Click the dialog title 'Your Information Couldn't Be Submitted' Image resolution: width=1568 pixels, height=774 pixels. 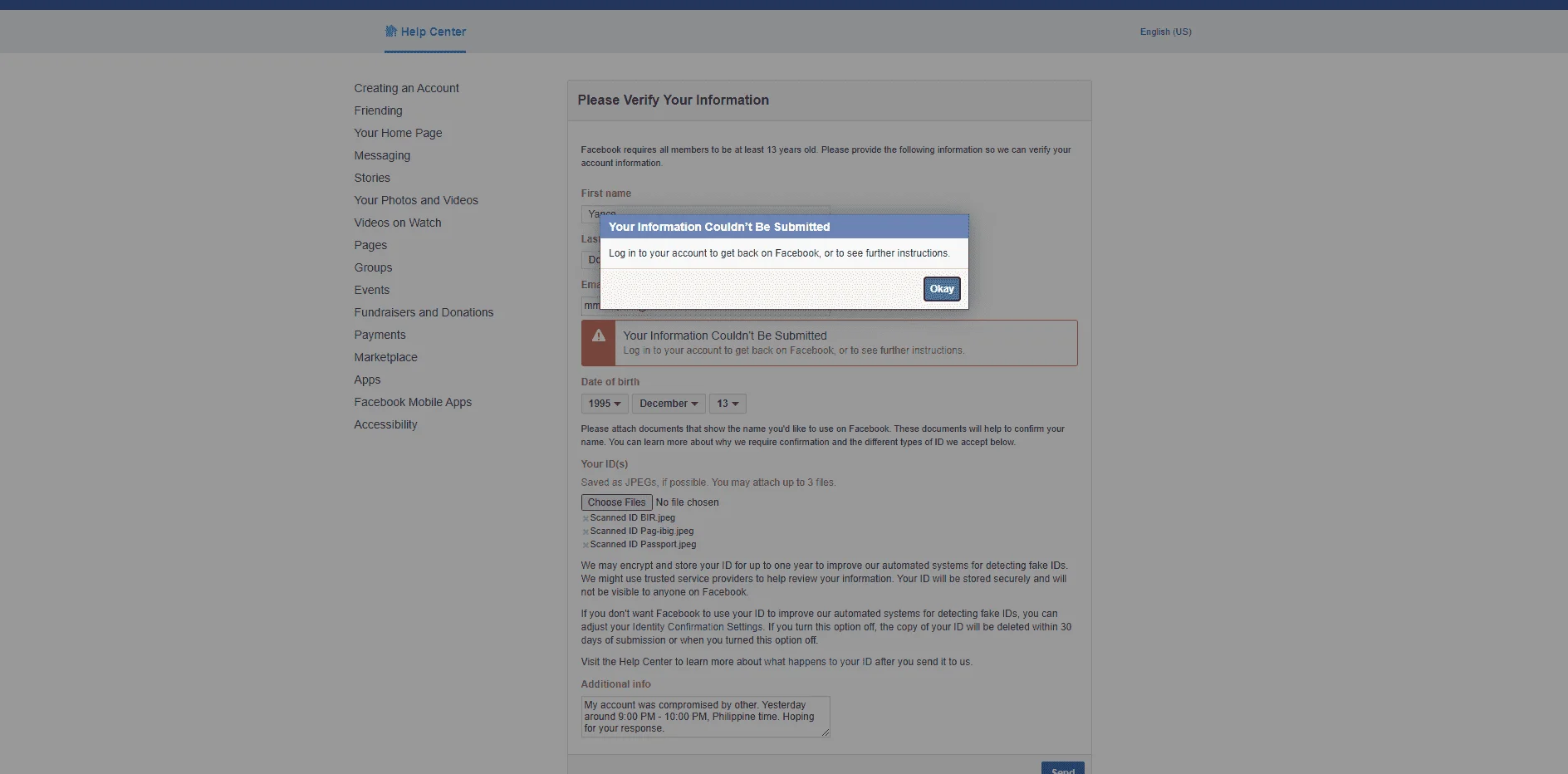click(719, 227)
